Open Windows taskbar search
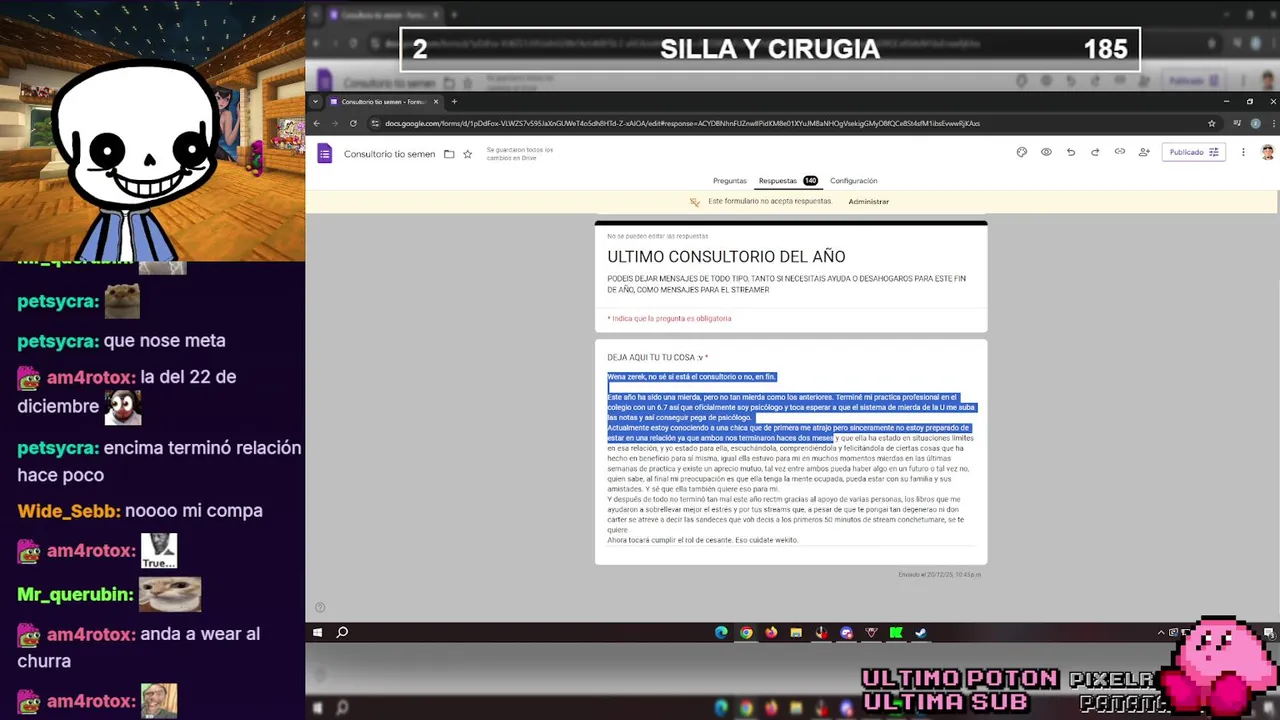 pyautogui.click(x=342, y=632)
